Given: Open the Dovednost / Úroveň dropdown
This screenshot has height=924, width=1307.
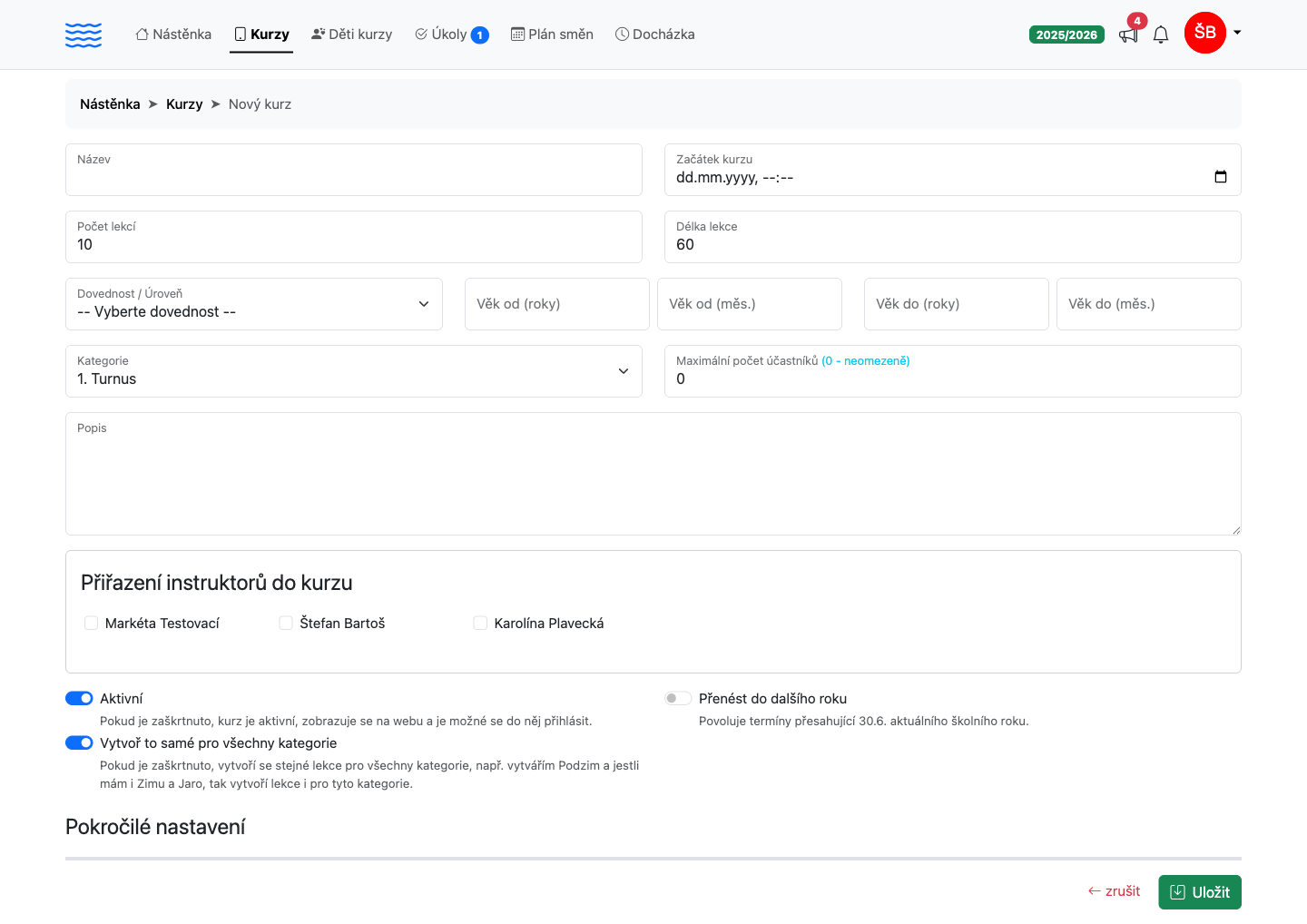Looking at the screenshot, I should 254,304.
